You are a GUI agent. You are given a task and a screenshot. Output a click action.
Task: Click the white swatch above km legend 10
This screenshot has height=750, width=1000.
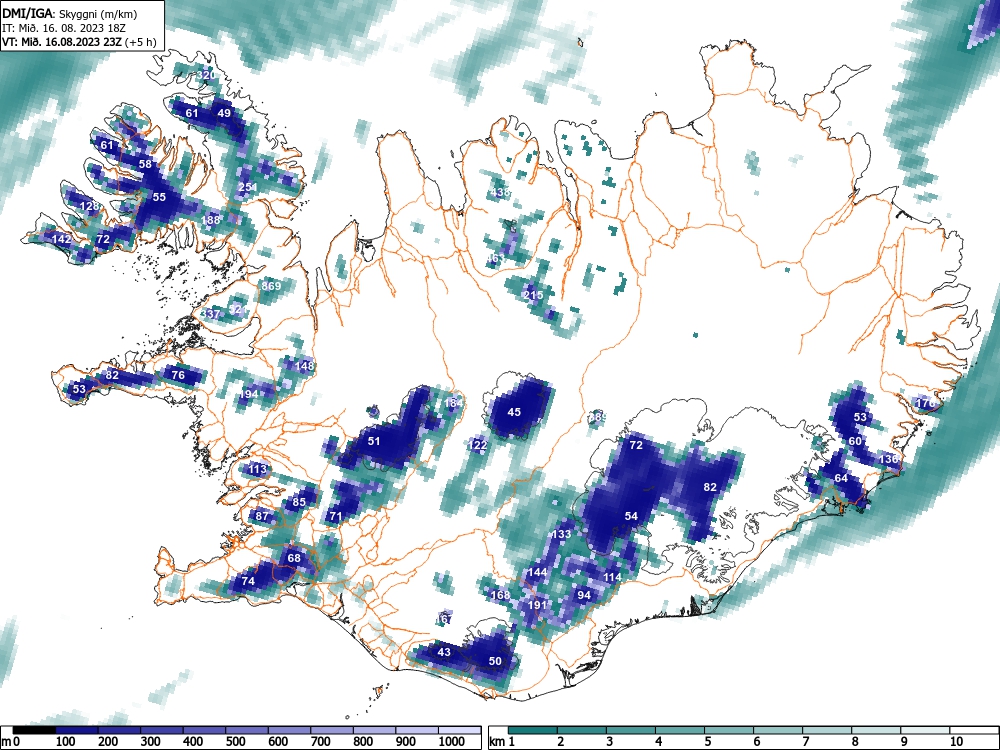[x=974, y=730]
